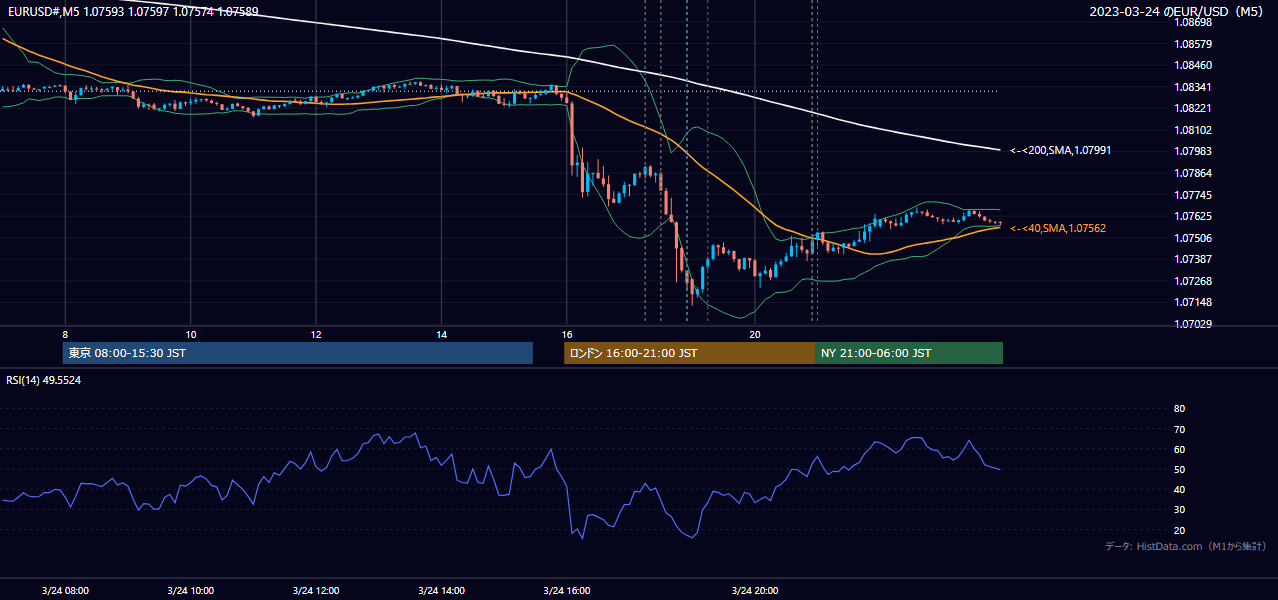
Task: Click the HistData.com data source credit
Action: click(x=1186, y=546)
